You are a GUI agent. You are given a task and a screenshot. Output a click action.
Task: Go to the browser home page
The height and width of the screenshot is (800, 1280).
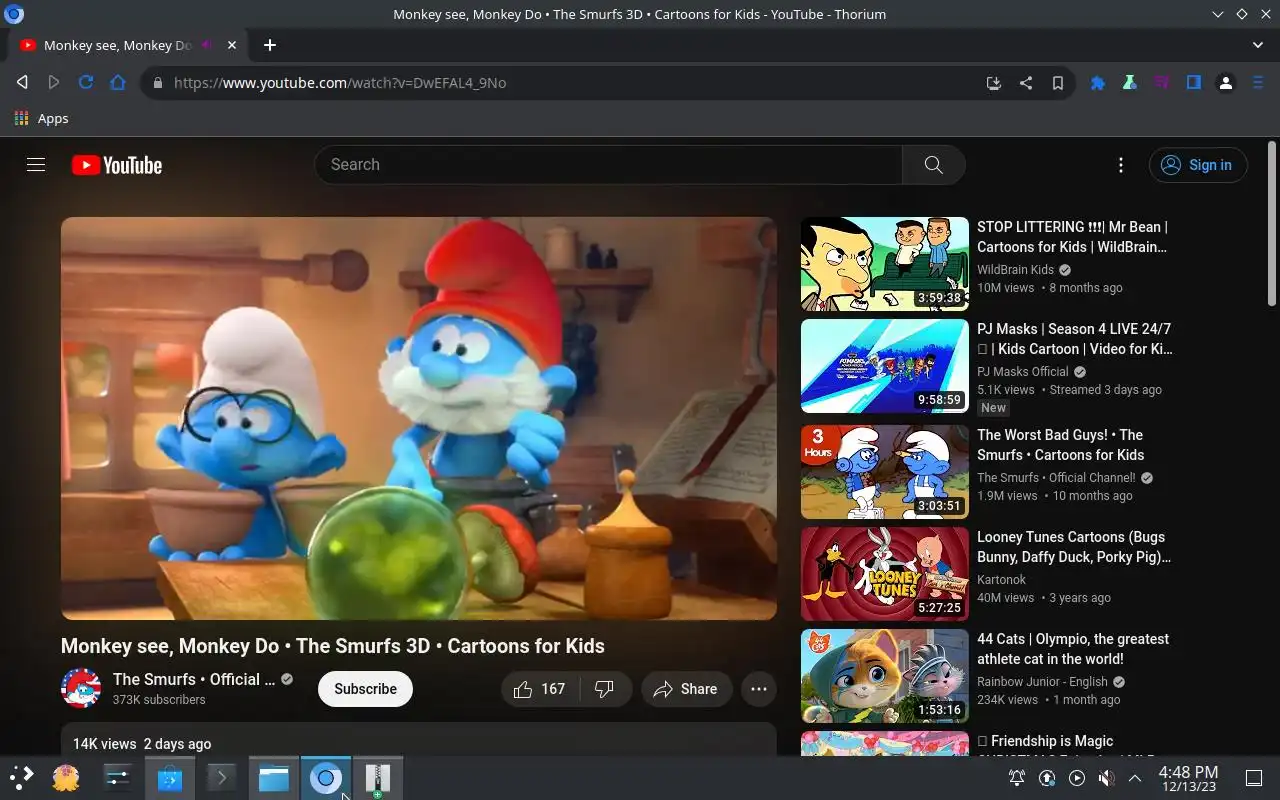pos(118,82)
